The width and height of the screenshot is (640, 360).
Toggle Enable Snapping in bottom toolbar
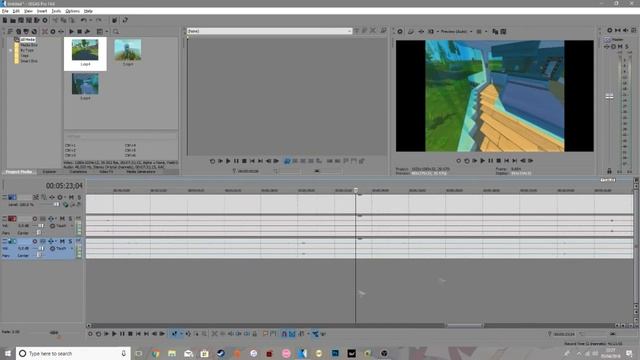click(284, 334)
